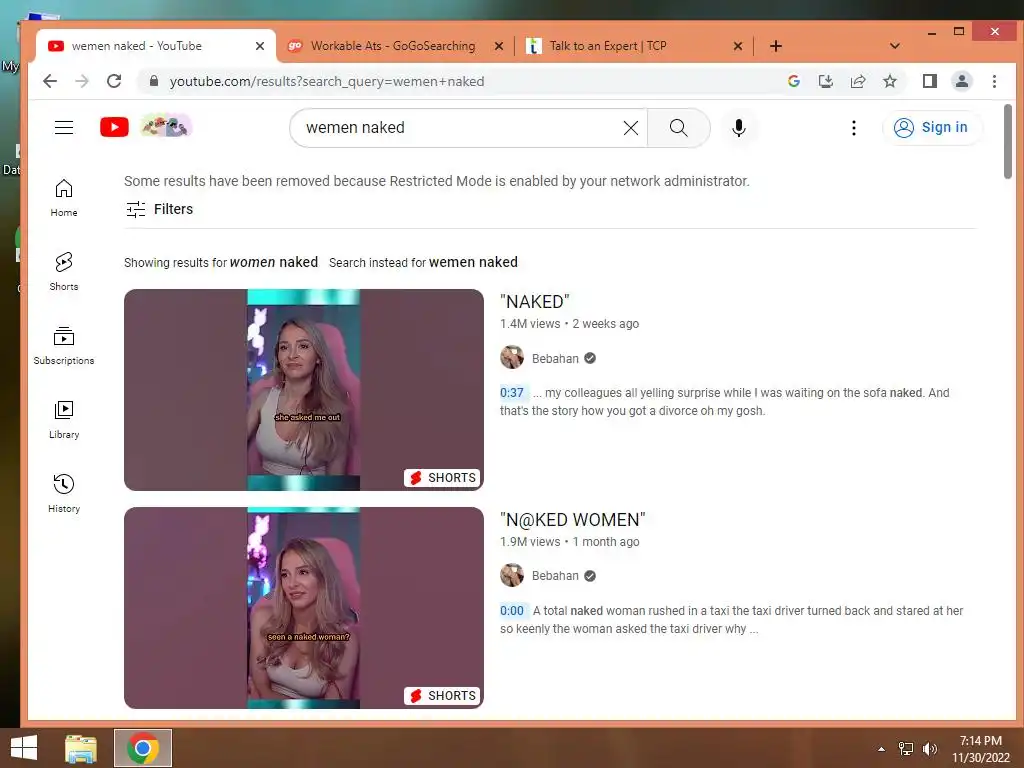Viewport: 1024px width, 768px height.
Task: Open Shorts in the sidebar
Action: [64, 272]
